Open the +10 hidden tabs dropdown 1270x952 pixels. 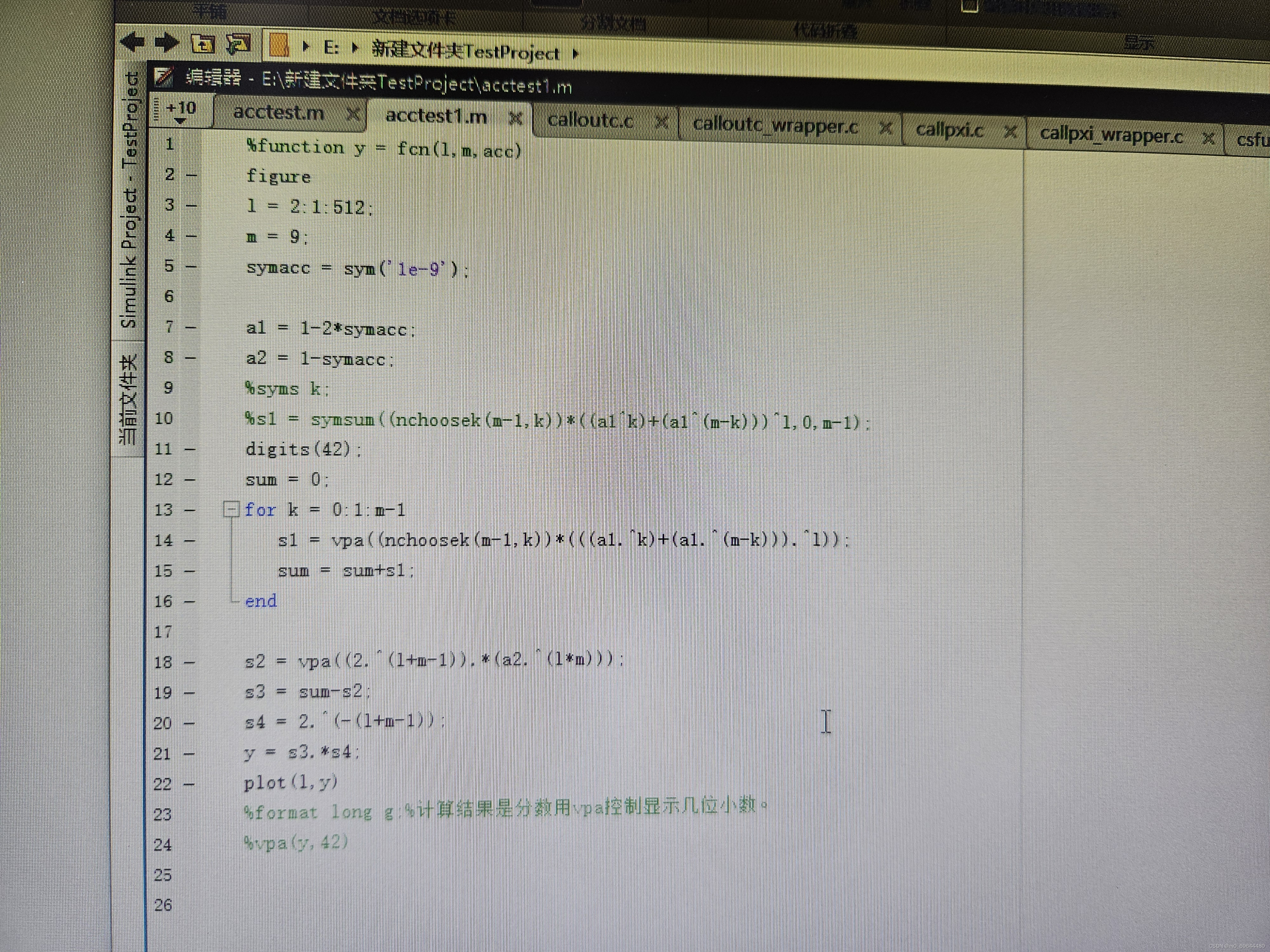(x=181, y=112)
